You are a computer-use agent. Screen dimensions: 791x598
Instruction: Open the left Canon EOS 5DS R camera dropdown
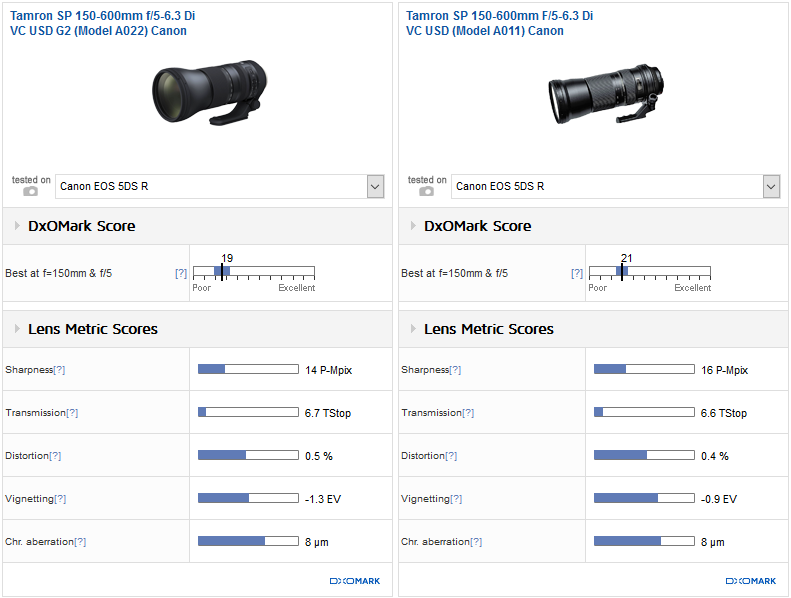pos(375,186)
